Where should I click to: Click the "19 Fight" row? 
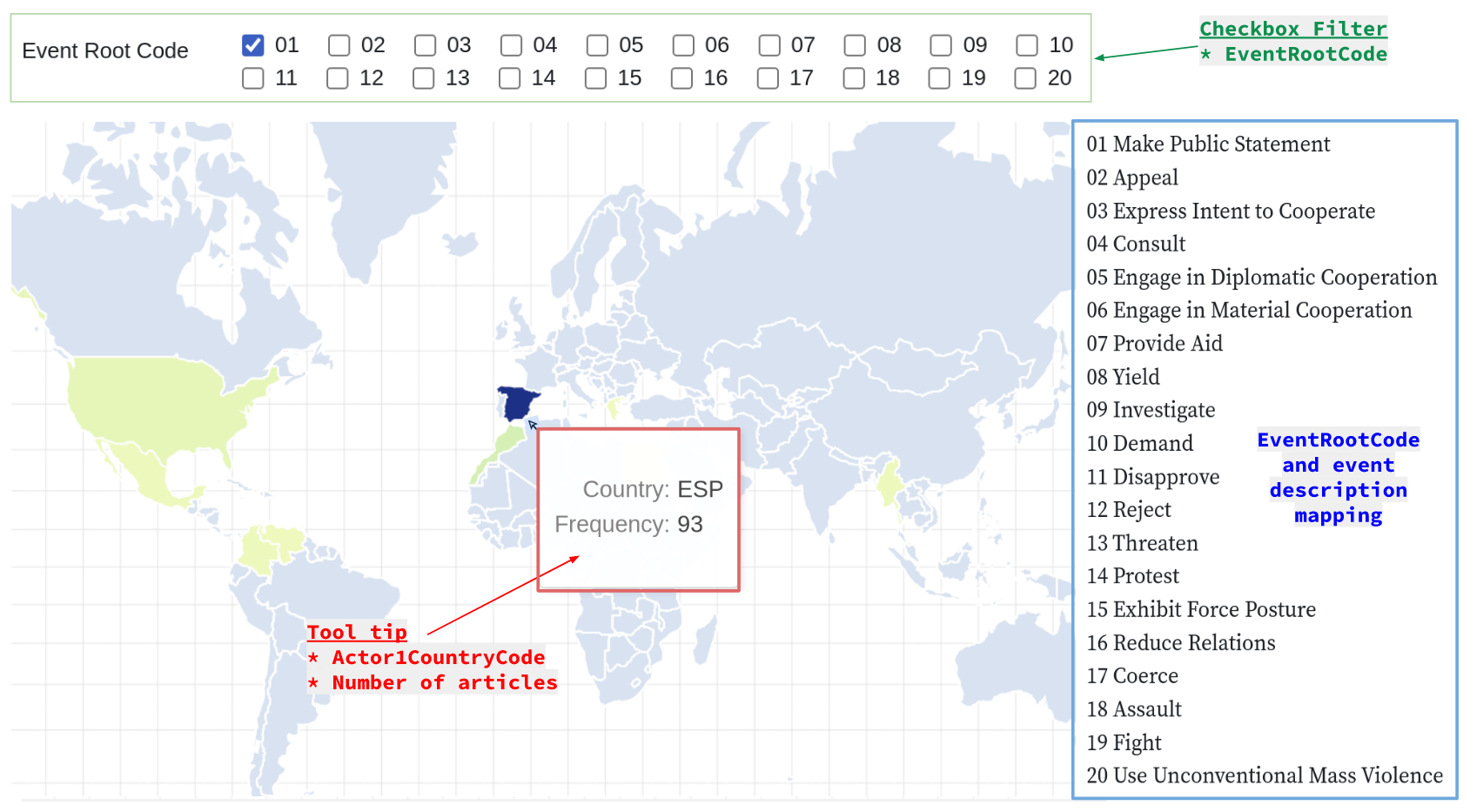pos(1124,742)
